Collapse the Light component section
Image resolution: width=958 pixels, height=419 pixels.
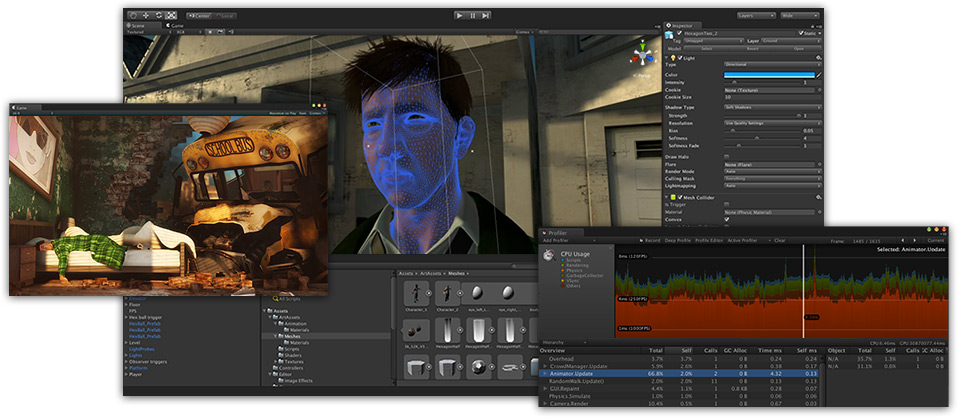pyautogui.click(x=668, y=58)
